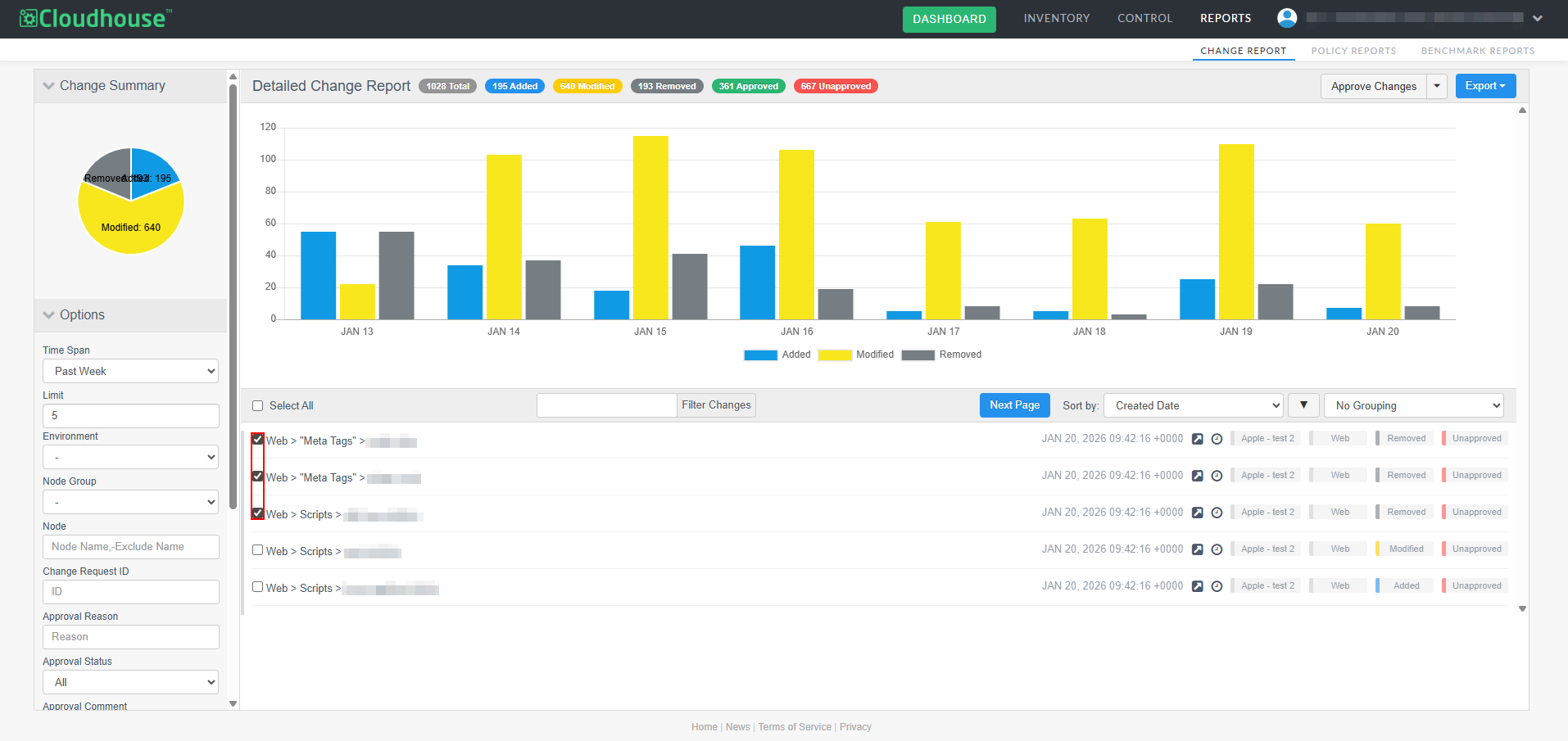
Task: Collapse the Change Summary section
Action: pos(49,86)
